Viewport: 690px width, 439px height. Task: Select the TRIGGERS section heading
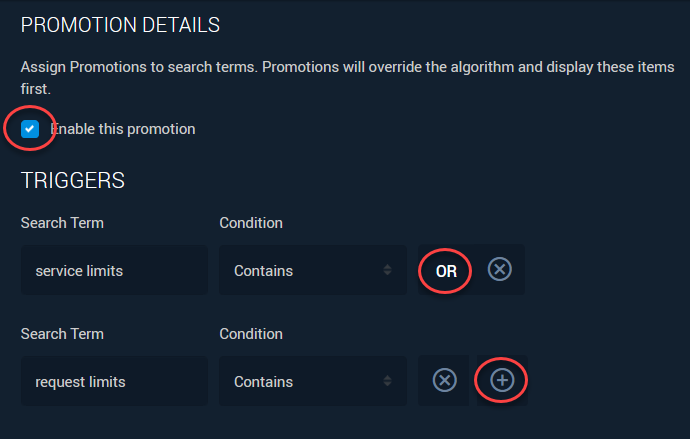73,180
